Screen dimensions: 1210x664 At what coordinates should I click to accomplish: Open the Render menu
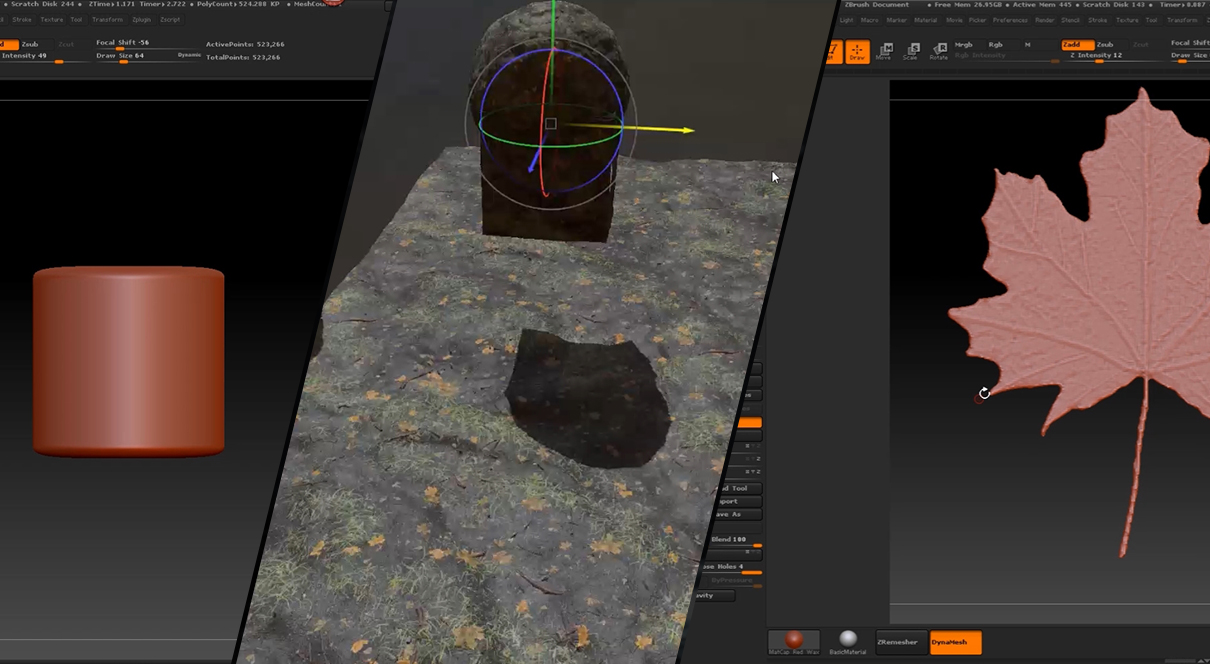[1045, 20]
